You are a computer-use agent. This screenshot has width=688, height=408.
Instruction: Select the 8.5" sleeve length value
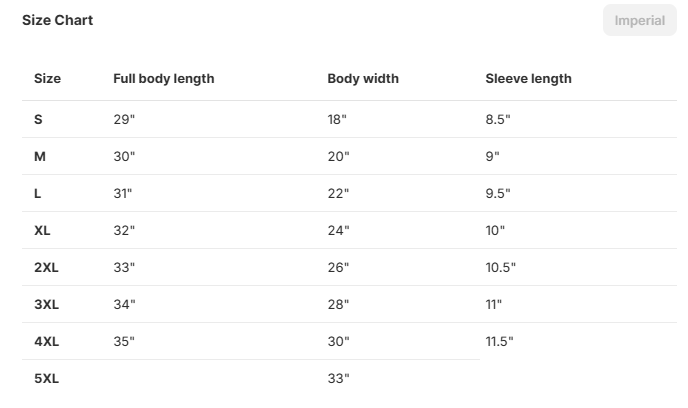coord(498,119)
